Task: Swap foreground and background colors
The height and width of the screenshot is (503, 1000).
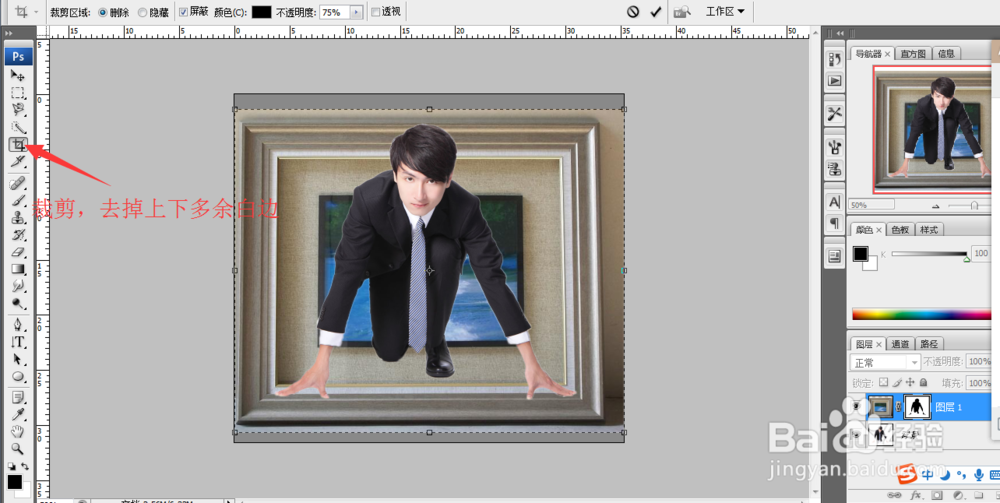Action: click(24, 466)
